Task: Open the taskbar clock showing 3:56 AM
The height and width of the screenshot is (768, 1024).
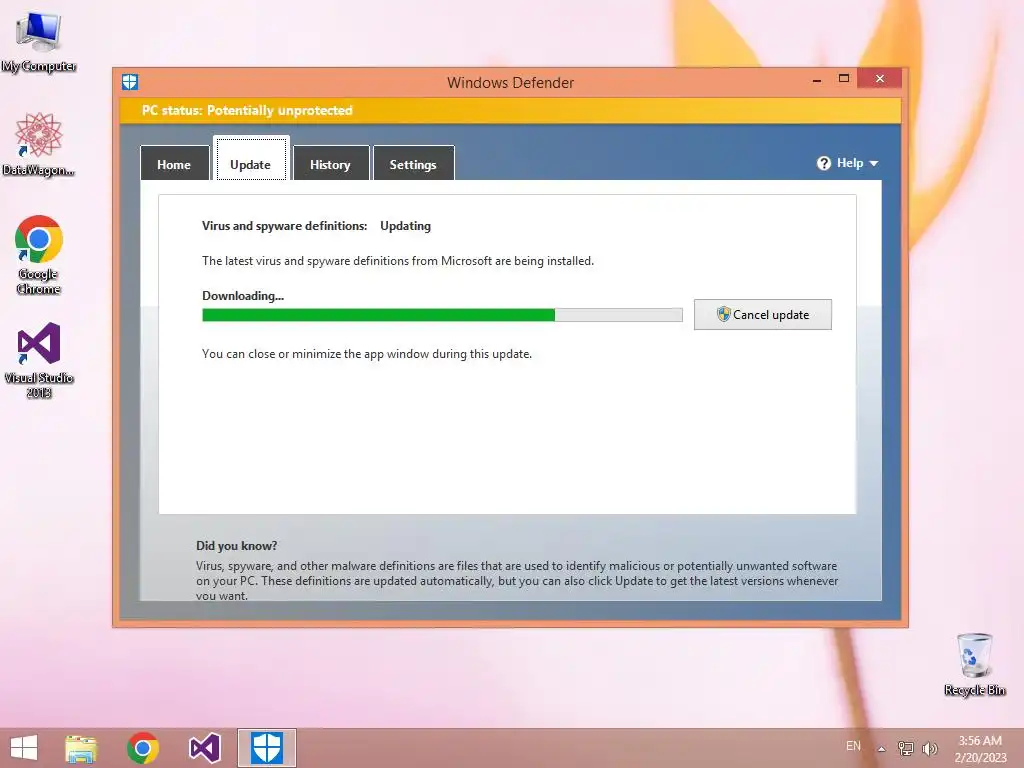Action: tap(980, 749)
